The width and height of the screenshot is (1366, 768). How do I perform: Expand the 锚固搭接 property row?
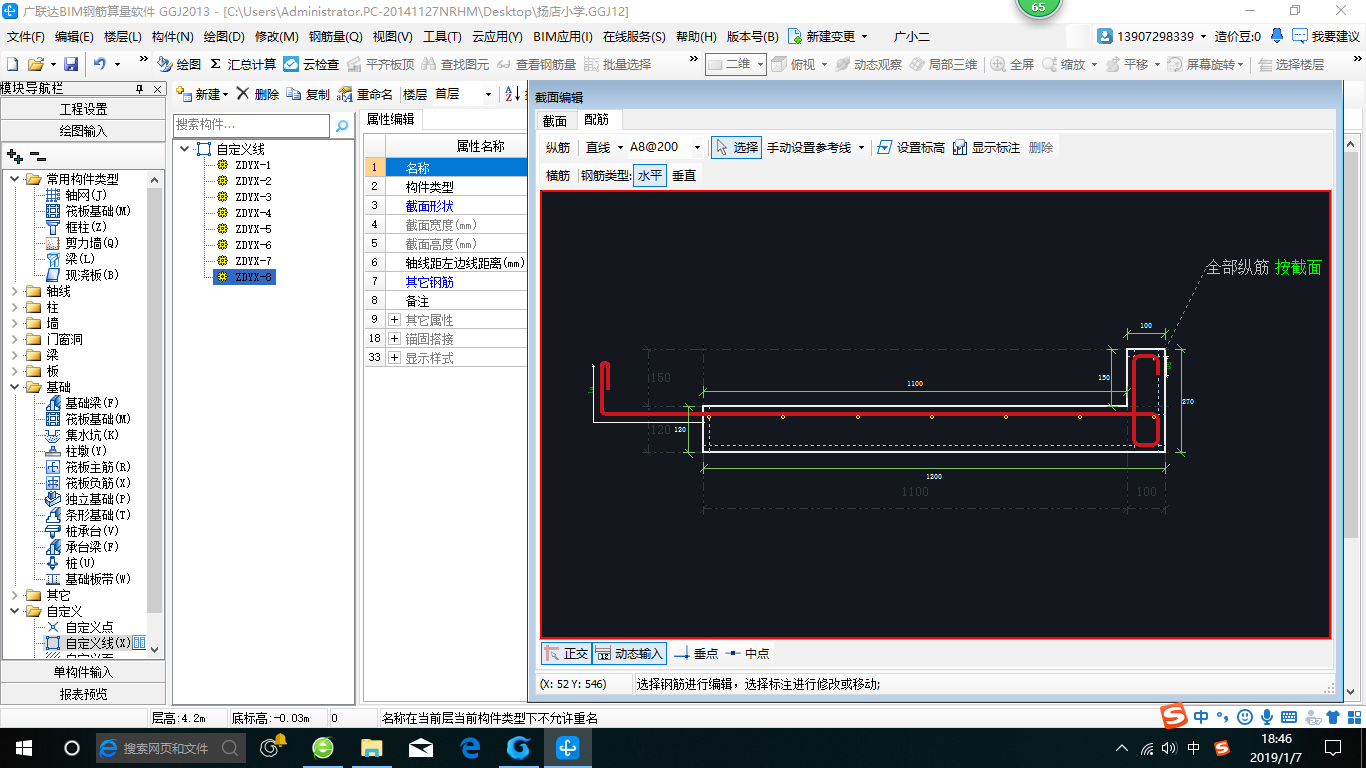[x=394, y=339]
